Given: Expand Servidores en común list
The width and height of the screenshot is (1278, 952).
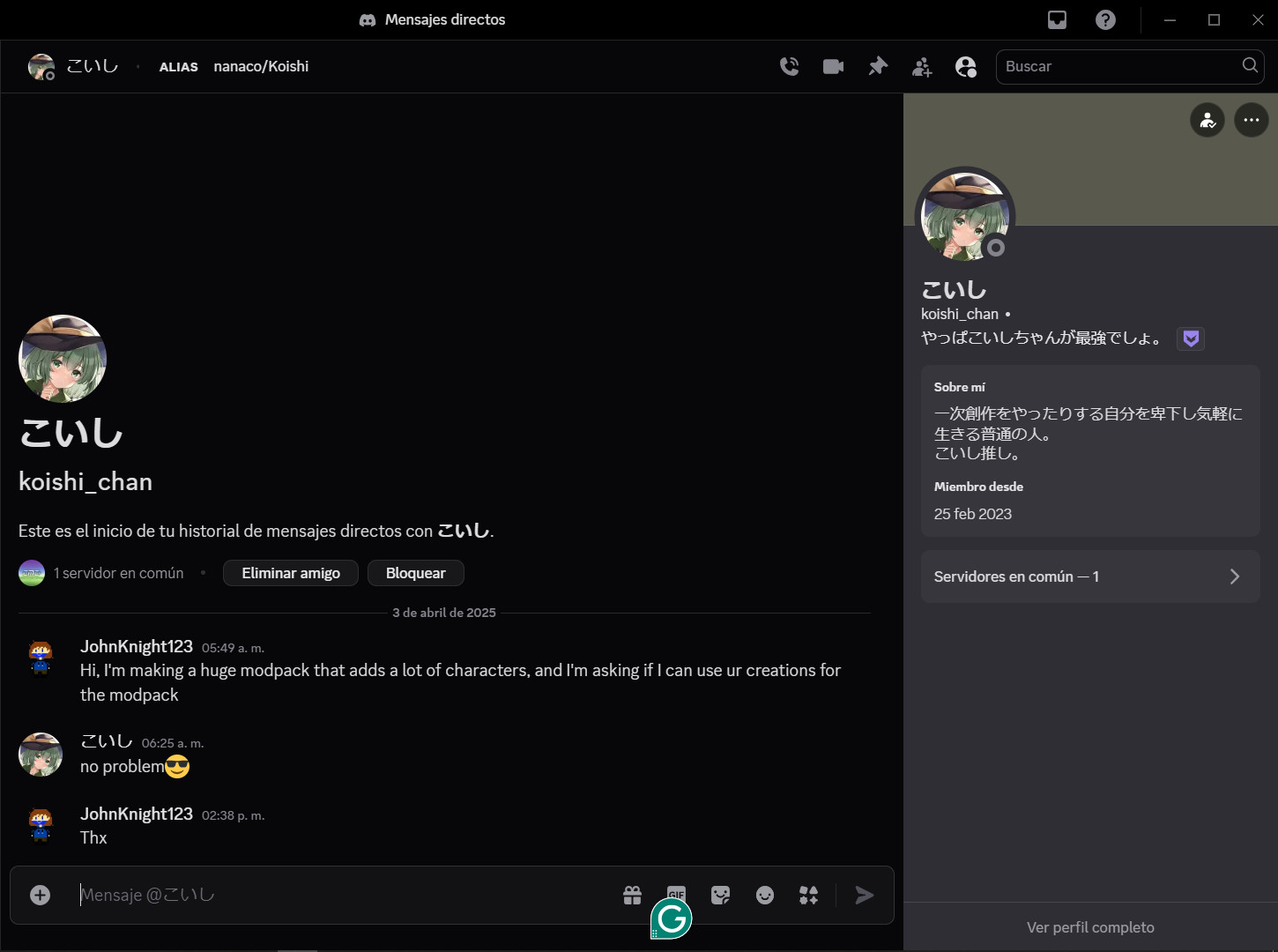Looking at the screenshot, I should pyautogui.click(x=1090, y=576).
